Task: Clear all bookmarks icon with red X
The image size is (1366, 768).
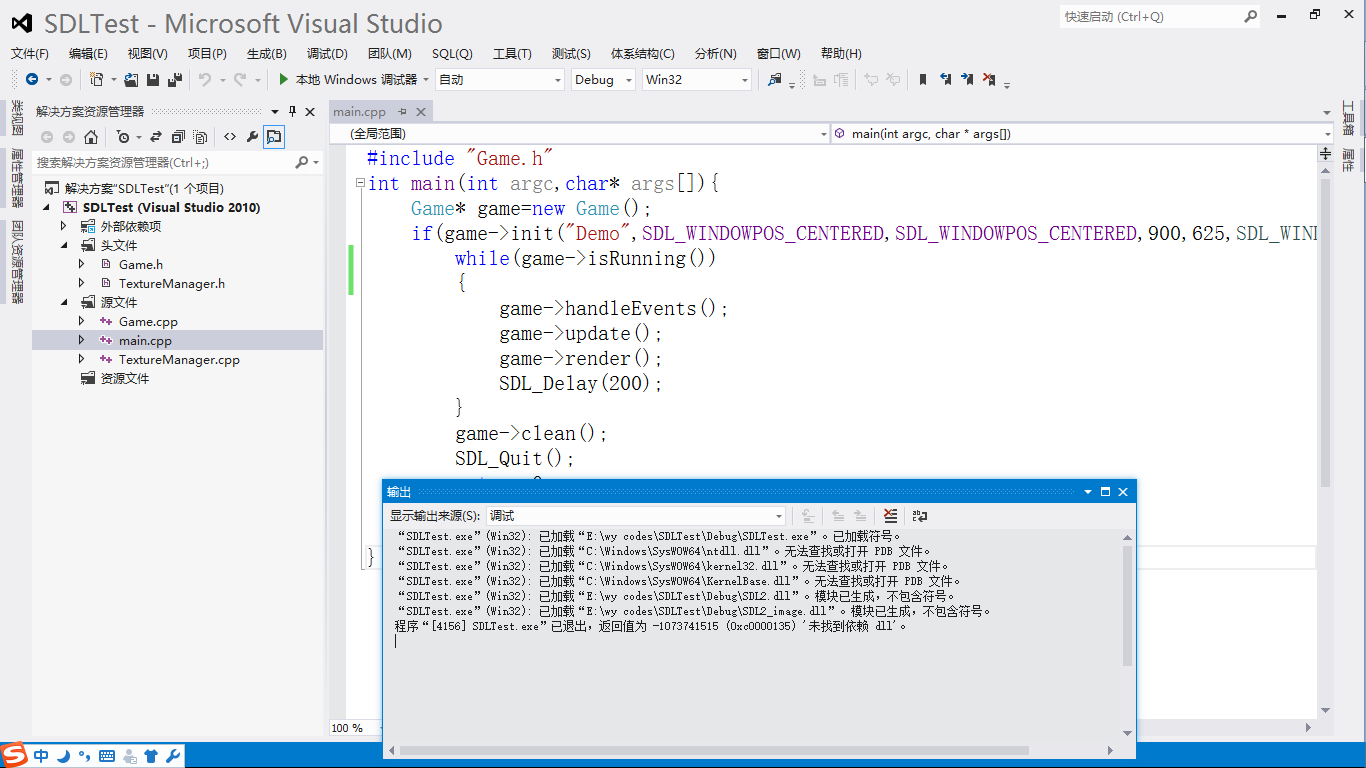Action: click(x=989, y=79)
